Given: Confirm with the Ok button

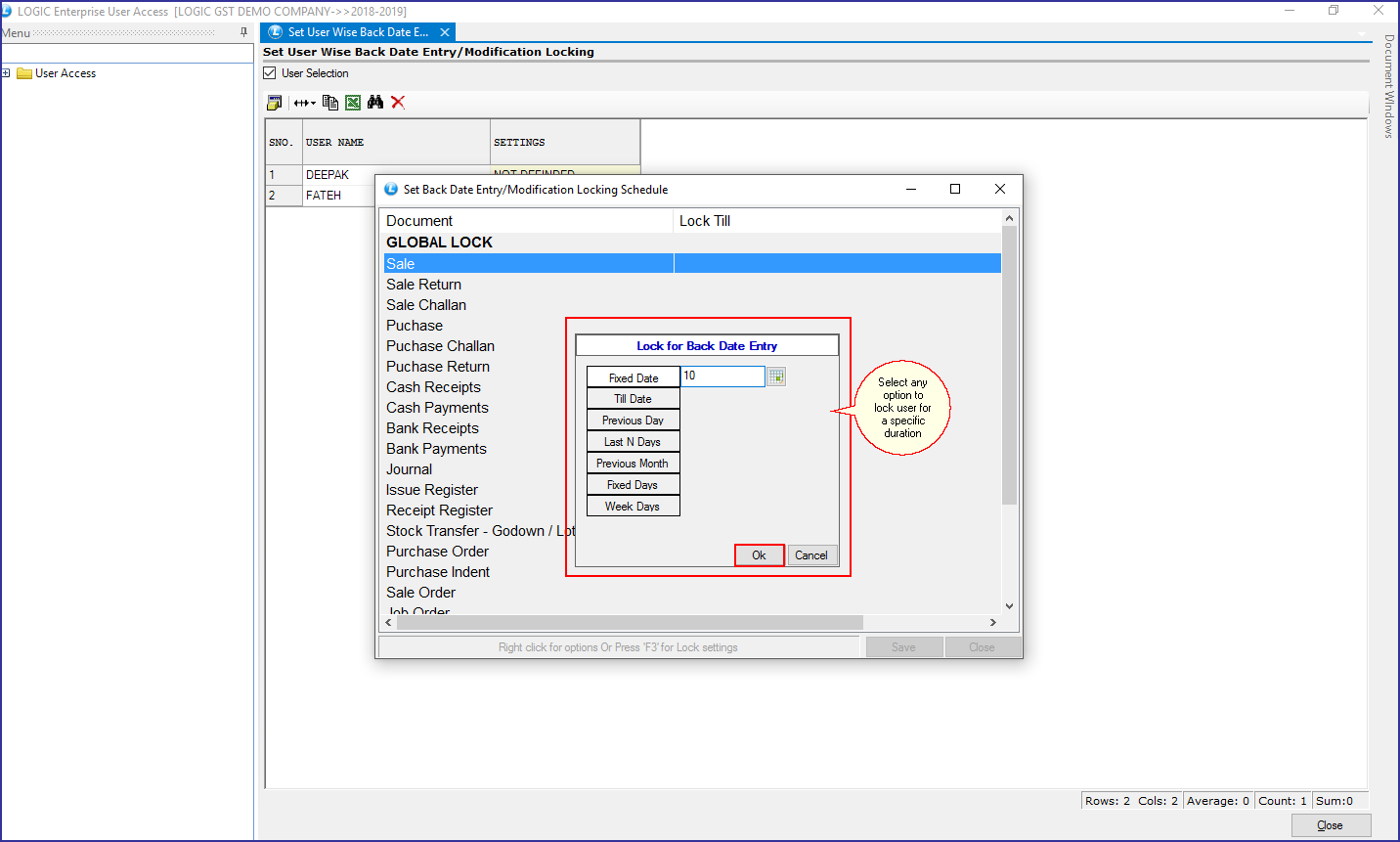Looking at the screenshot, I should [x=760, y=555].
